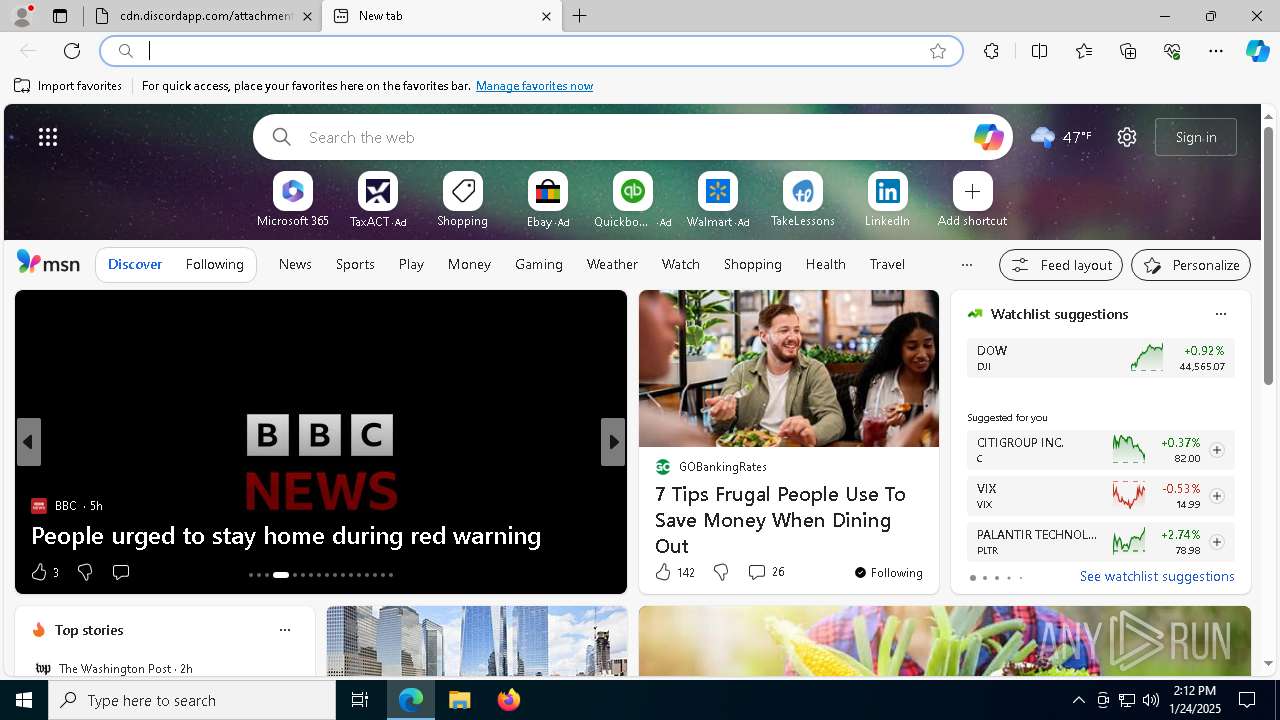Add VIX to watchlist
Screen dimensions: 1280x720
tap(1216, 496)
